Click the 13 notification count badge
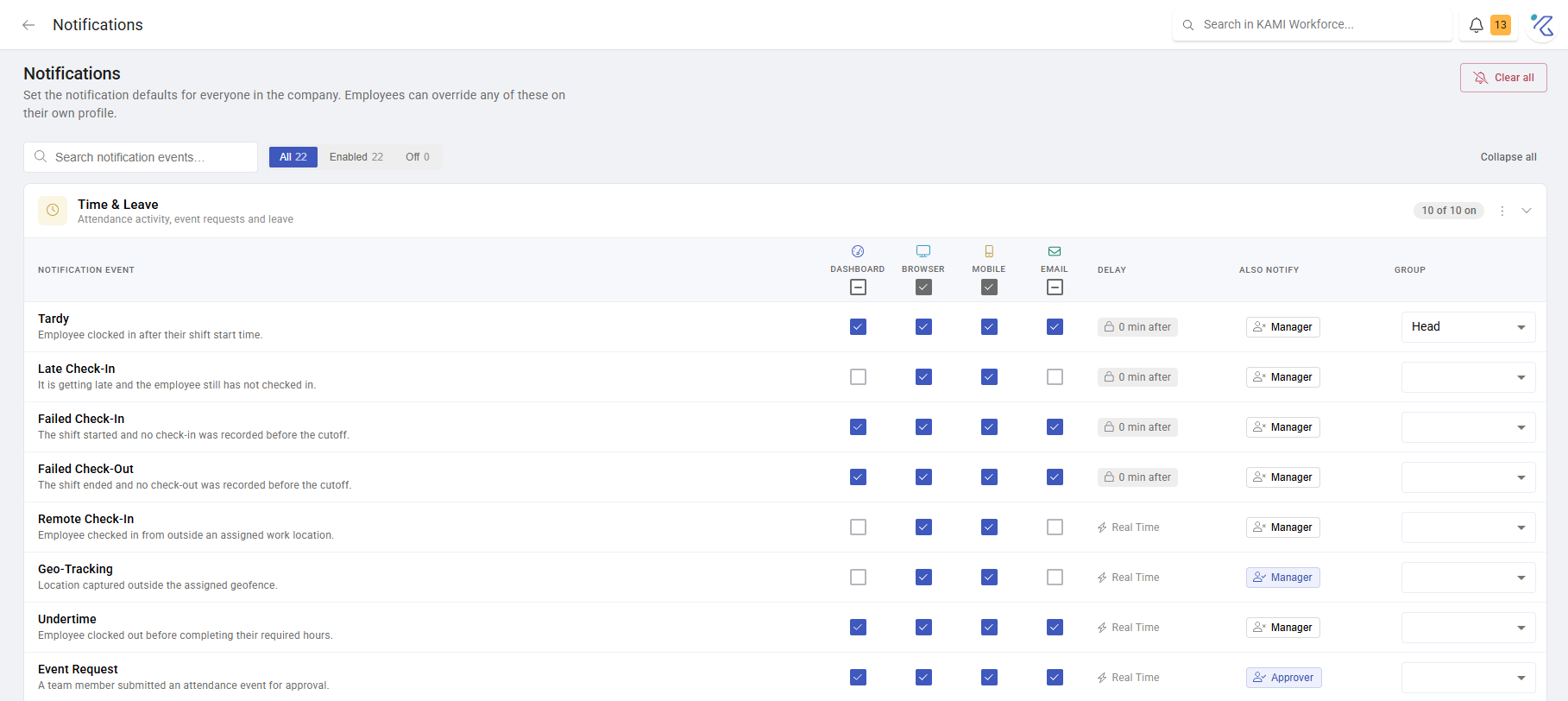 point(1501,25)
